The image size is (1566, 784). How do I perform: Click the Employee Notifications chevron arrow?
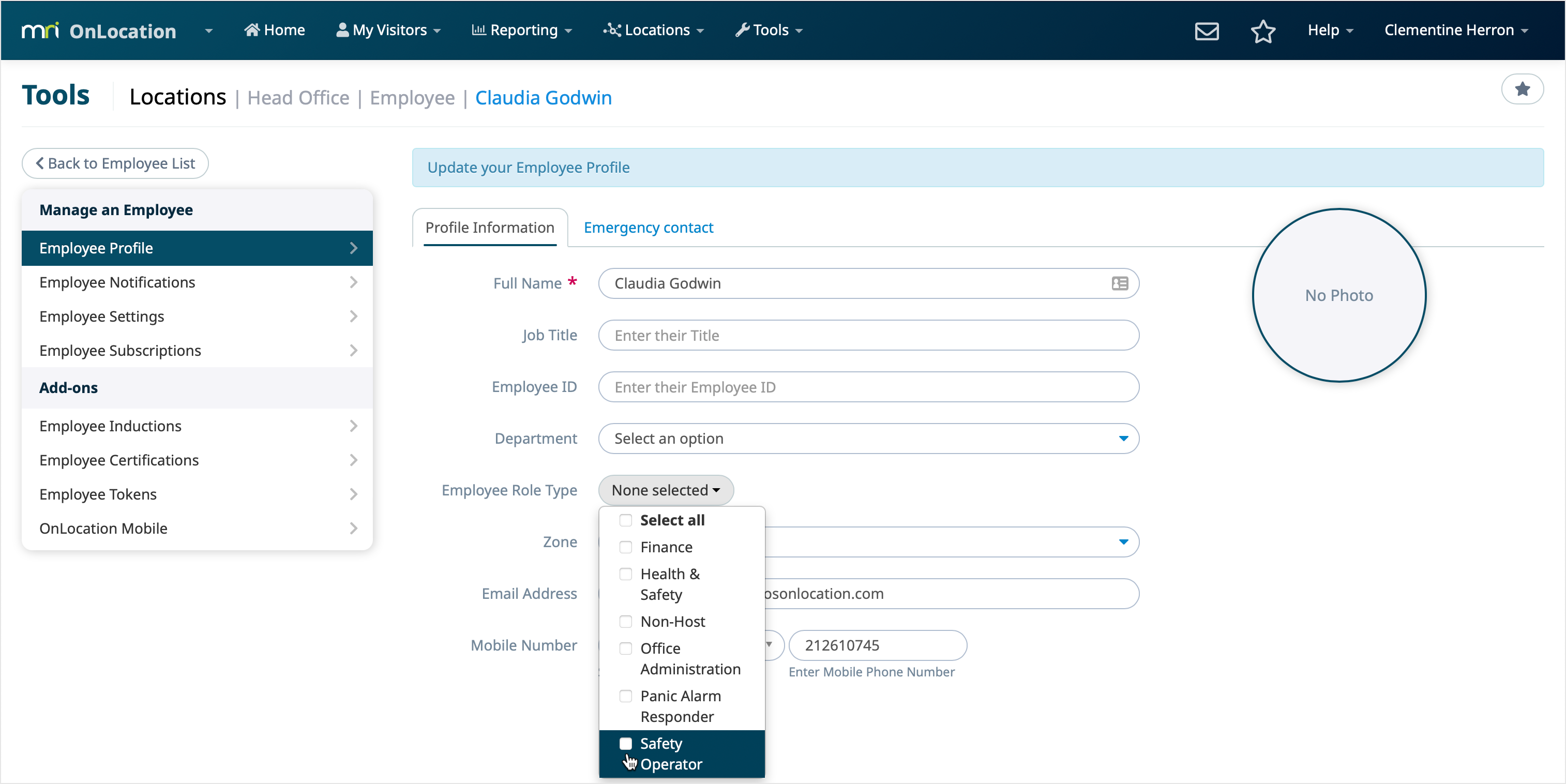click(x=353, y=282)
